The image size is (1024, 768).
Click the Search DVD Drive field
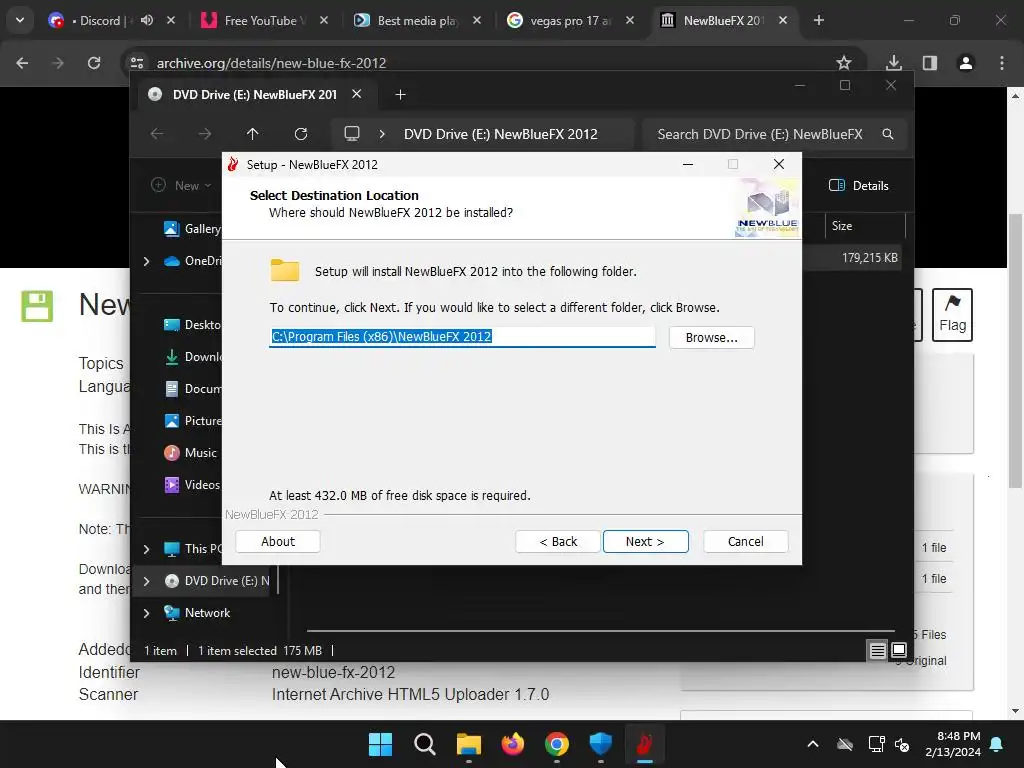(775, 134)
